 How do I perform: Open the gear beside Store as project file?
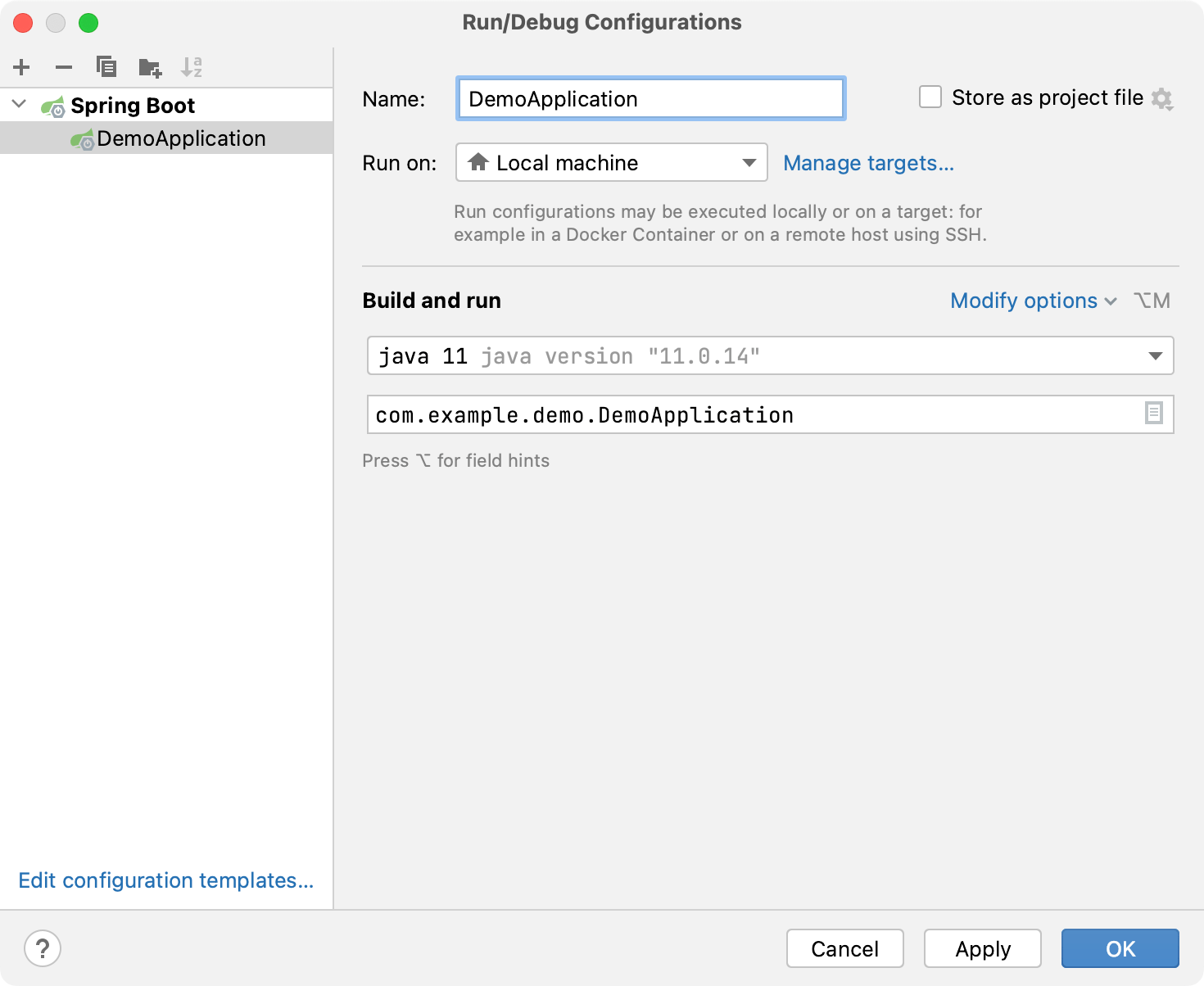tap(1164, 97)
